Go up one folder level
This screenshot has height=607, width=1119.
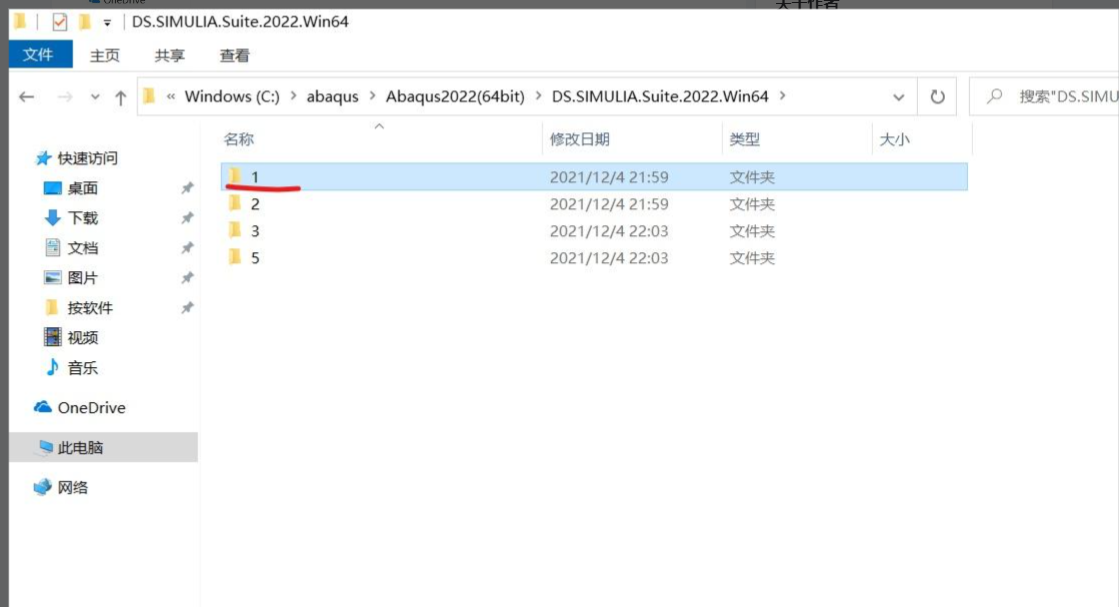click(x=121, y=97)
